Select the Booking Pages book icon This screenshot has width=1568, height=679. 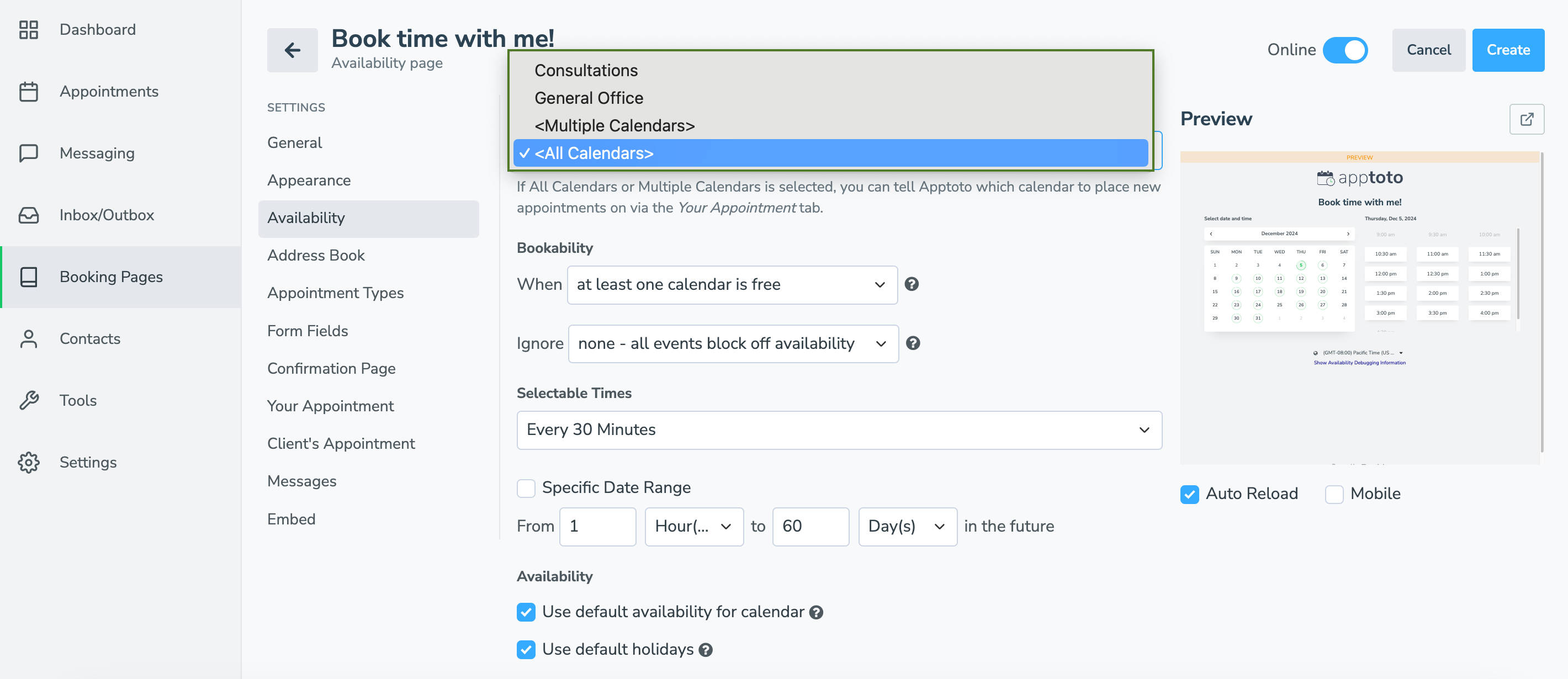pos(28,277)
